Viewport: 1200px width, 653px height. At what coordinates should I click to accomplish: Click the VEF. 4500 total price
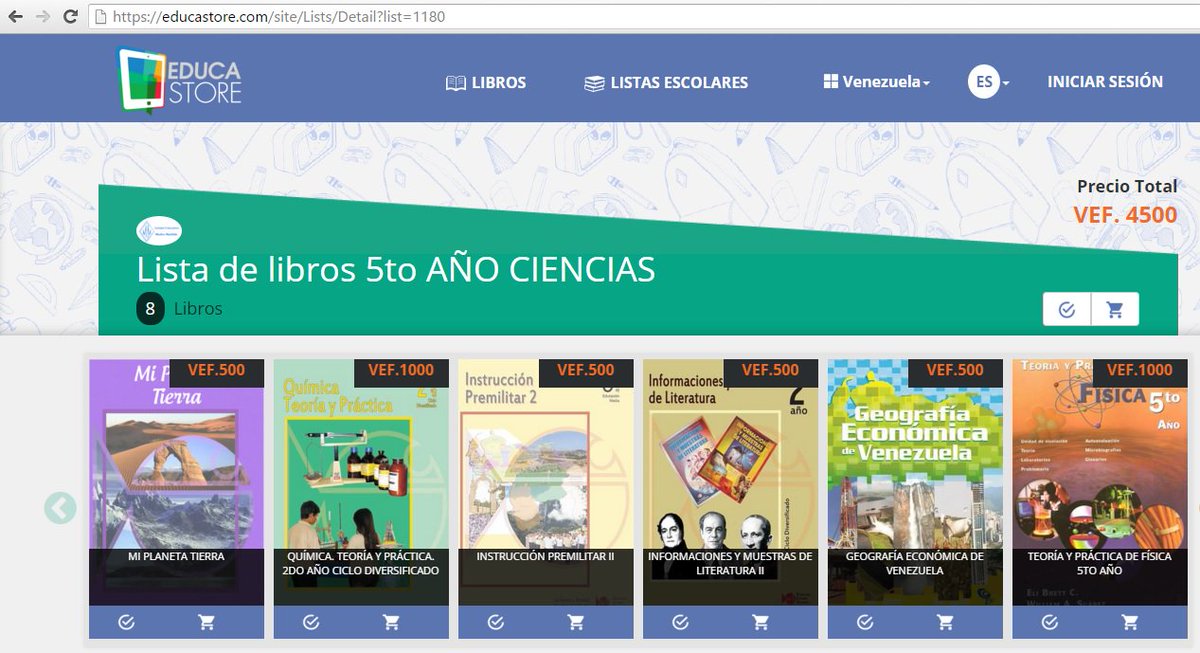(x=1125, y=215)
